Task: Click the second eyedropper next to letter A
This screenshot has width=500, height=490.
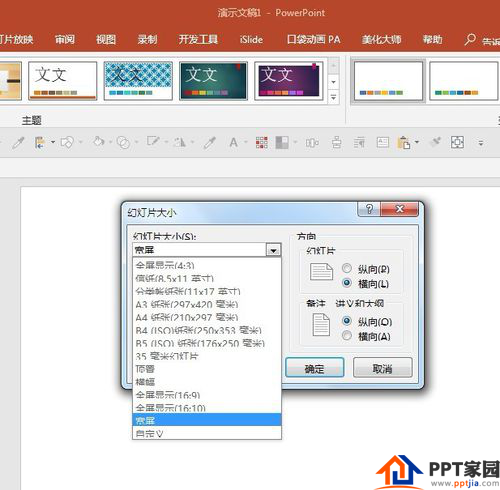Action: click(210, 143)
